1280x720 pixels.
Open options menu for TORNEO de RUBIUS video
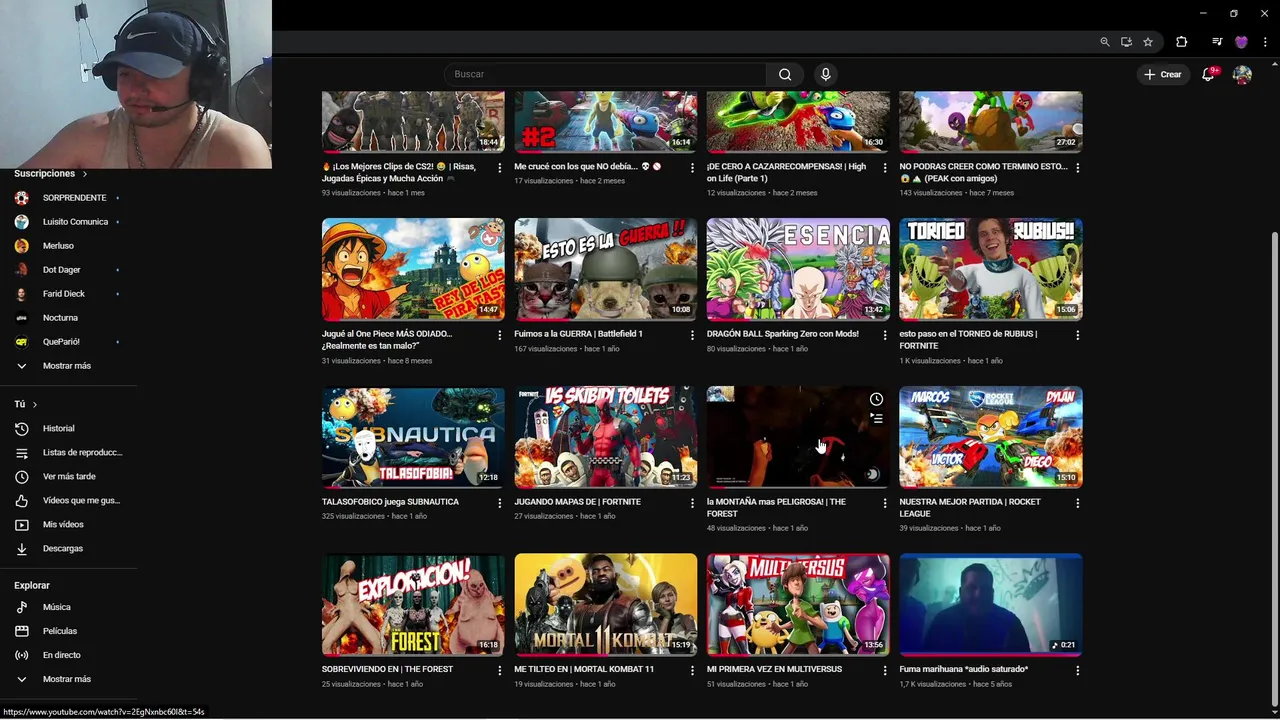pyautogui.click(x=1077, y=335)
